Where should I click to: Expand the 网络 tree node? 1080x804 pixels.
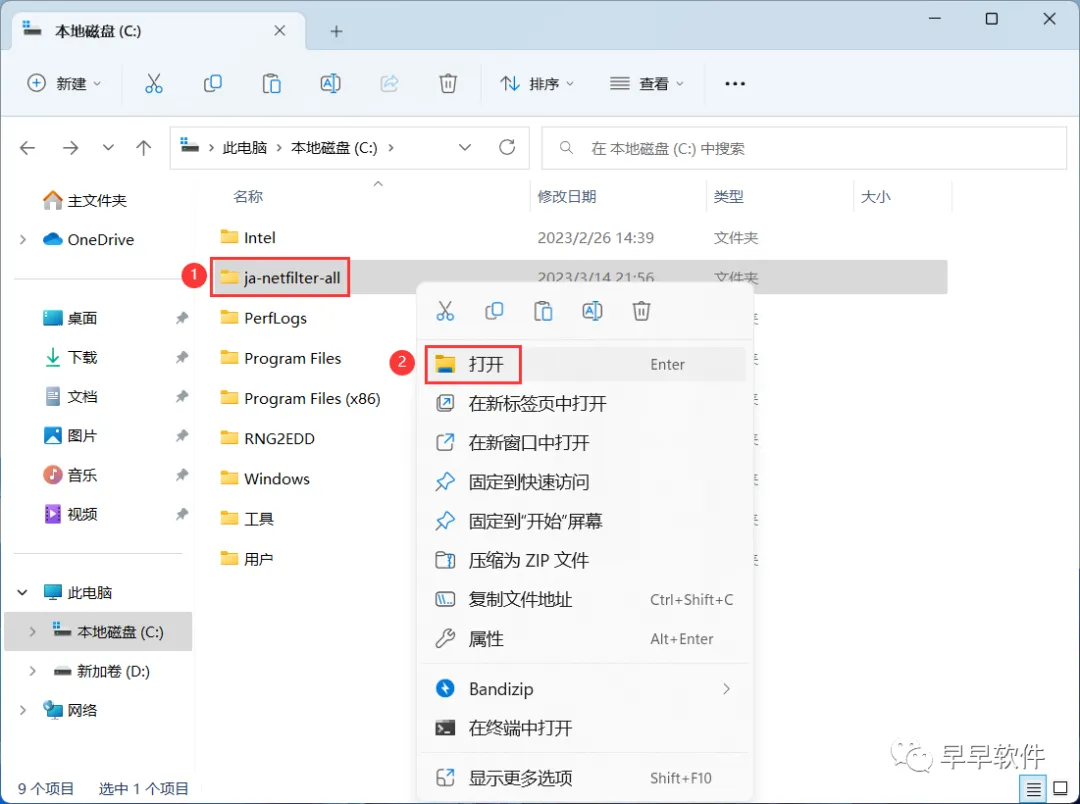click(23, 710)
